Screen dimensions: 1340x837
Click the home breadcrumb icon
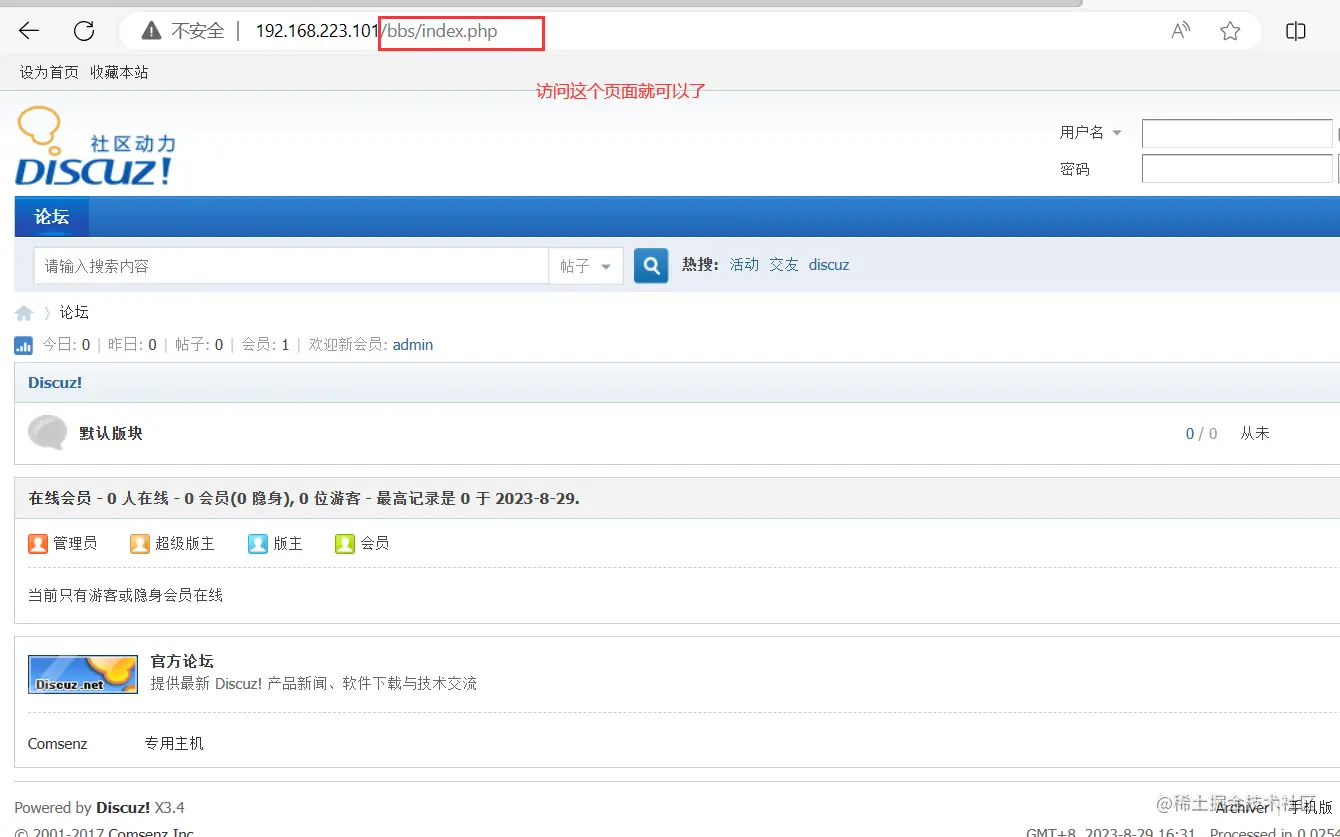pos(24,313)
